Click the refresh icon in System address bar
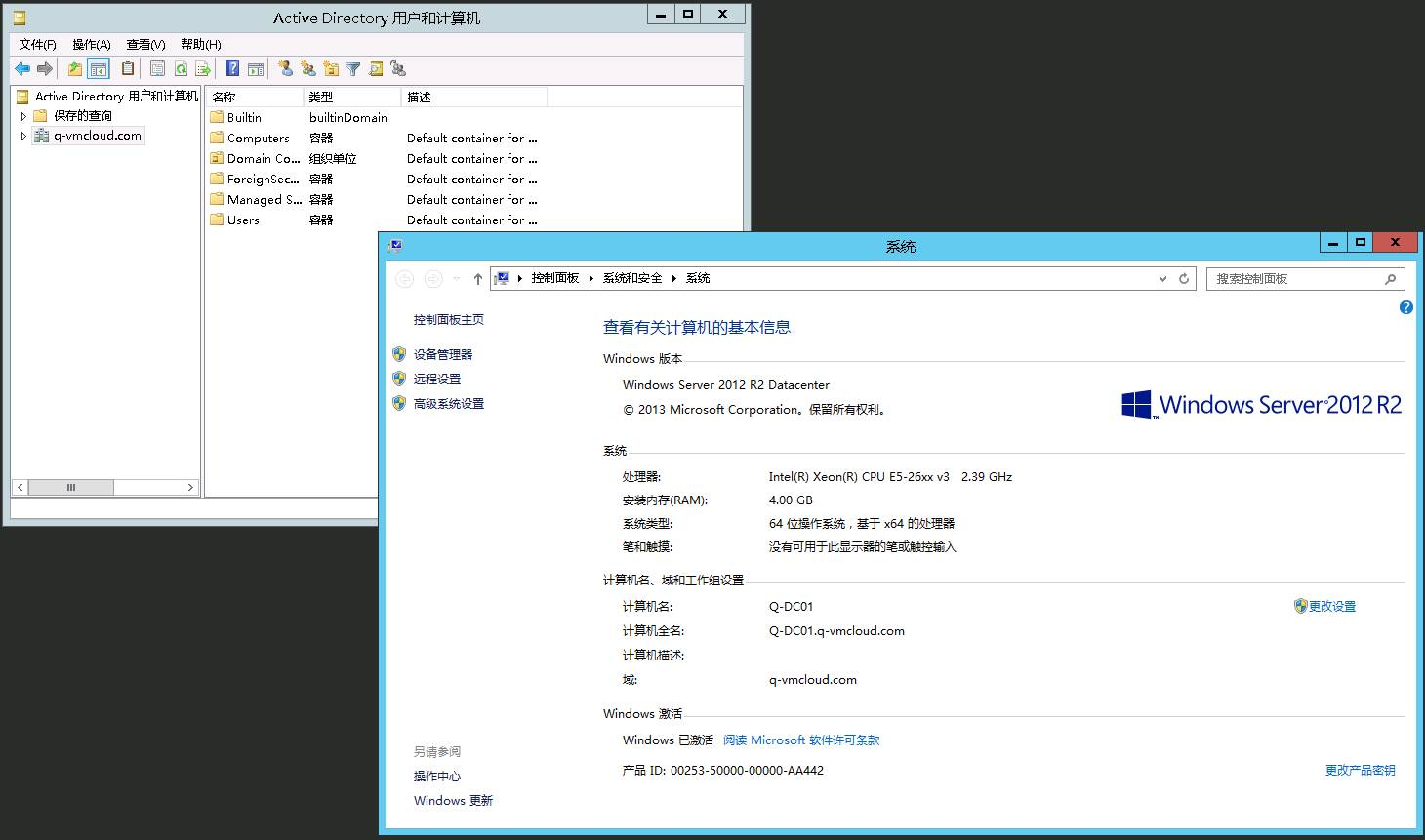The height and width of the screenshot is (840, 1425). pyautogui.click(x=1184, y=278)
